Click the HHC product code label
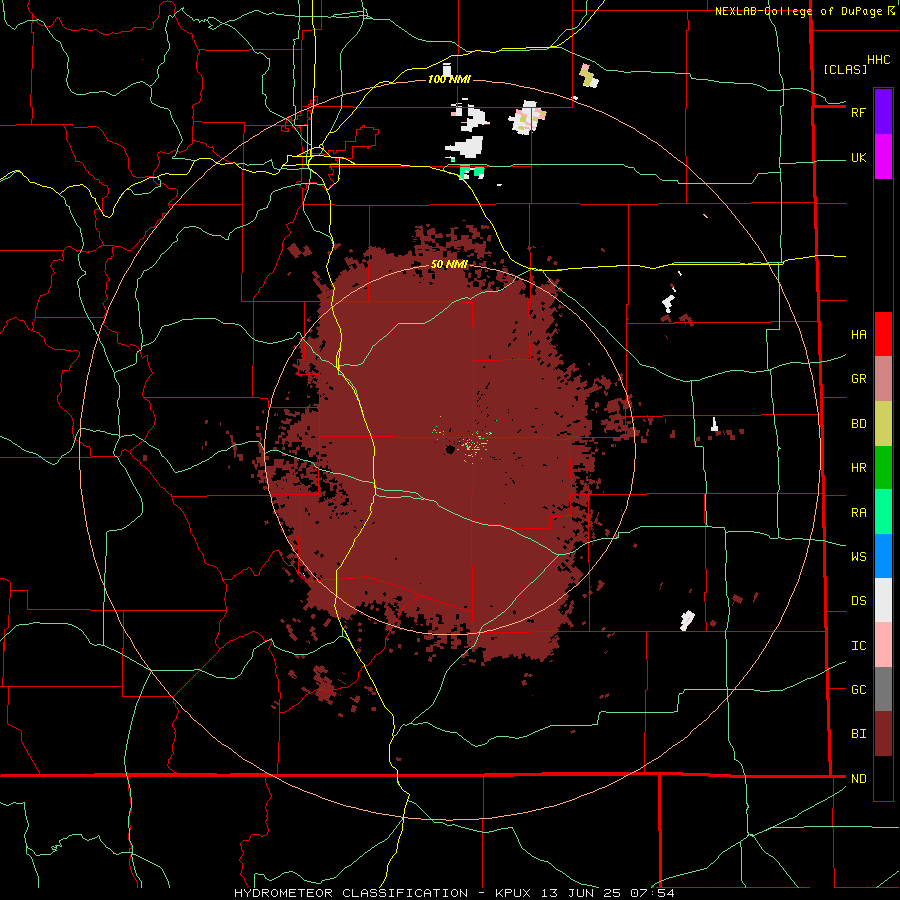Image resolution: width=900 pixels, height=900 pixels. [x=878, y=60]
